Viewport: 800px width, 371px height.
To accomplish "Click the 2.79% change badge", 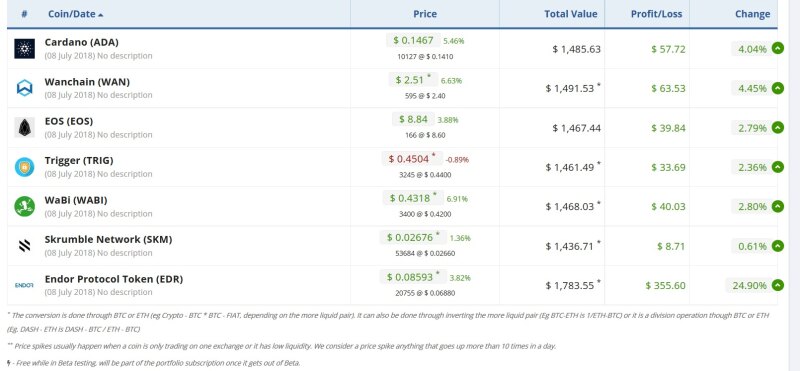I will (752, 128).
